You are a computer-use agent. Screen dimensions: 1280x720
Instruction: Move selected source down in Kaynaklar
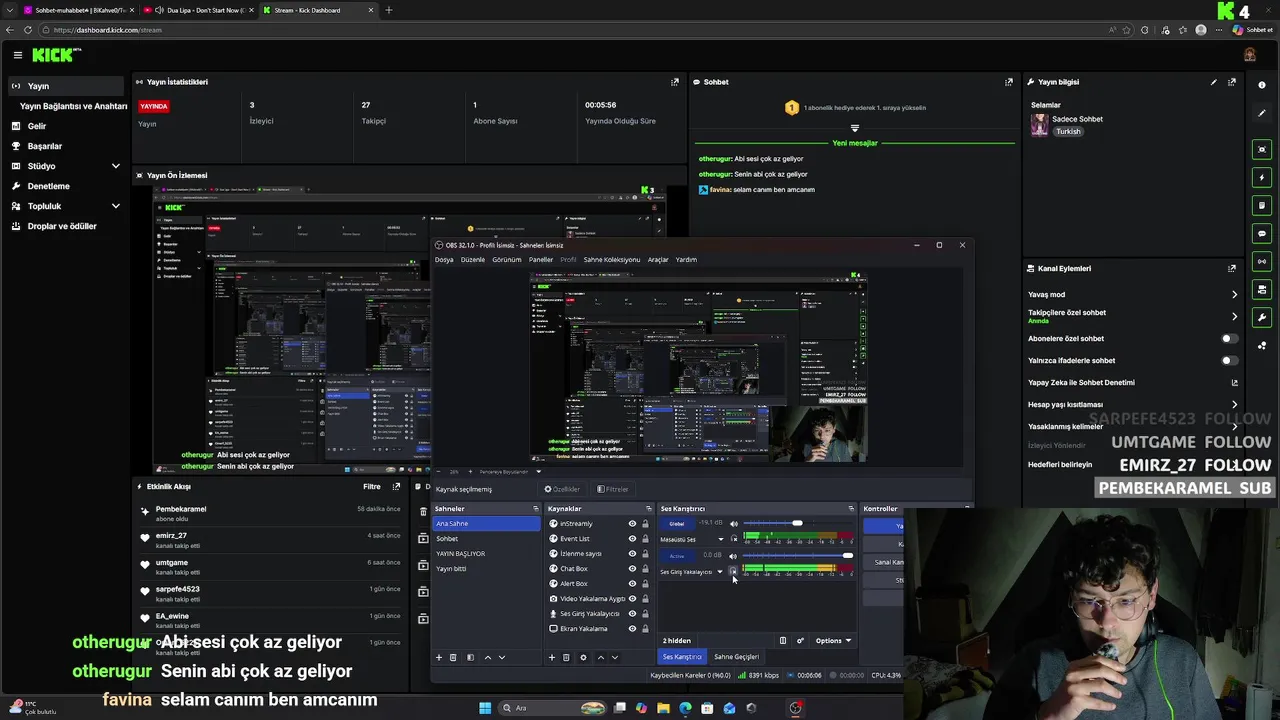615,657
